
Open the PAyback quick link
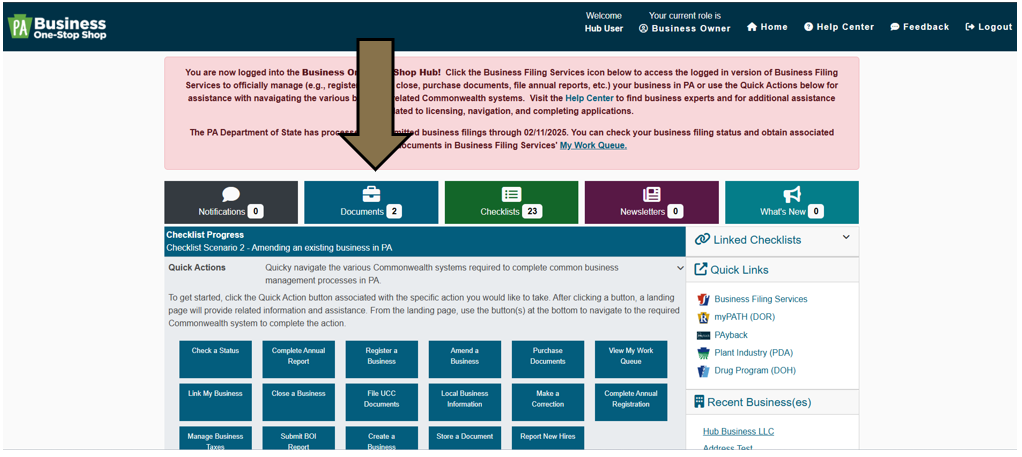click(x=731, y=335)
